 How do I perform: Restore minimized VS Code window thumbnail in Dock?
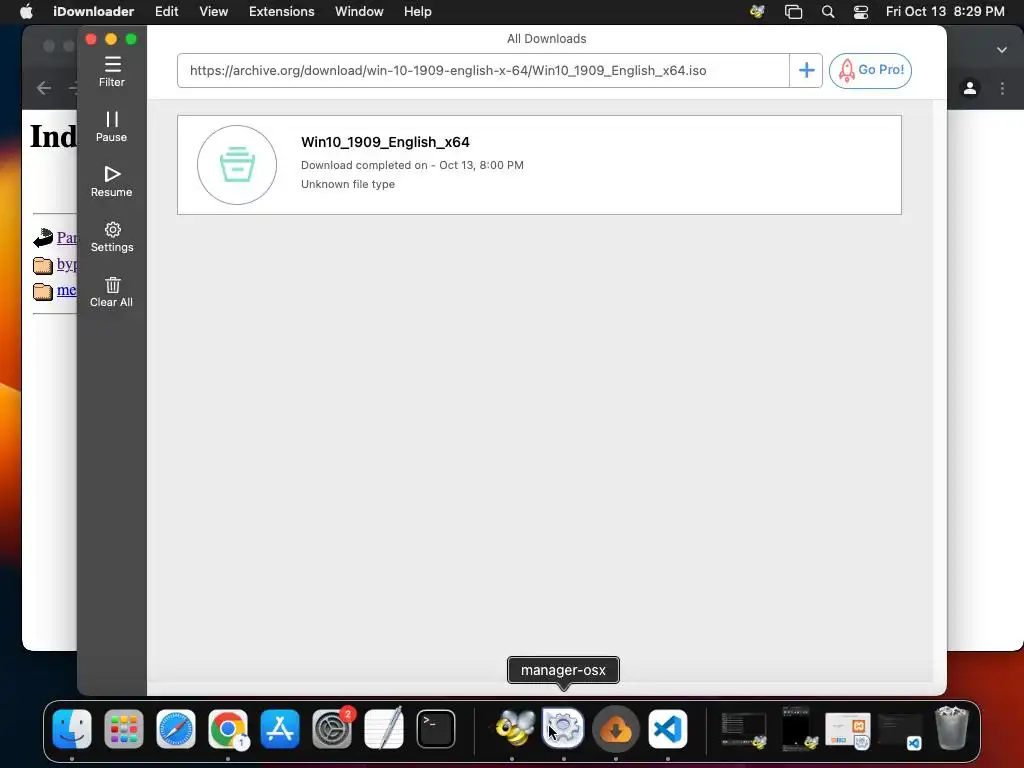coord(901,731)
